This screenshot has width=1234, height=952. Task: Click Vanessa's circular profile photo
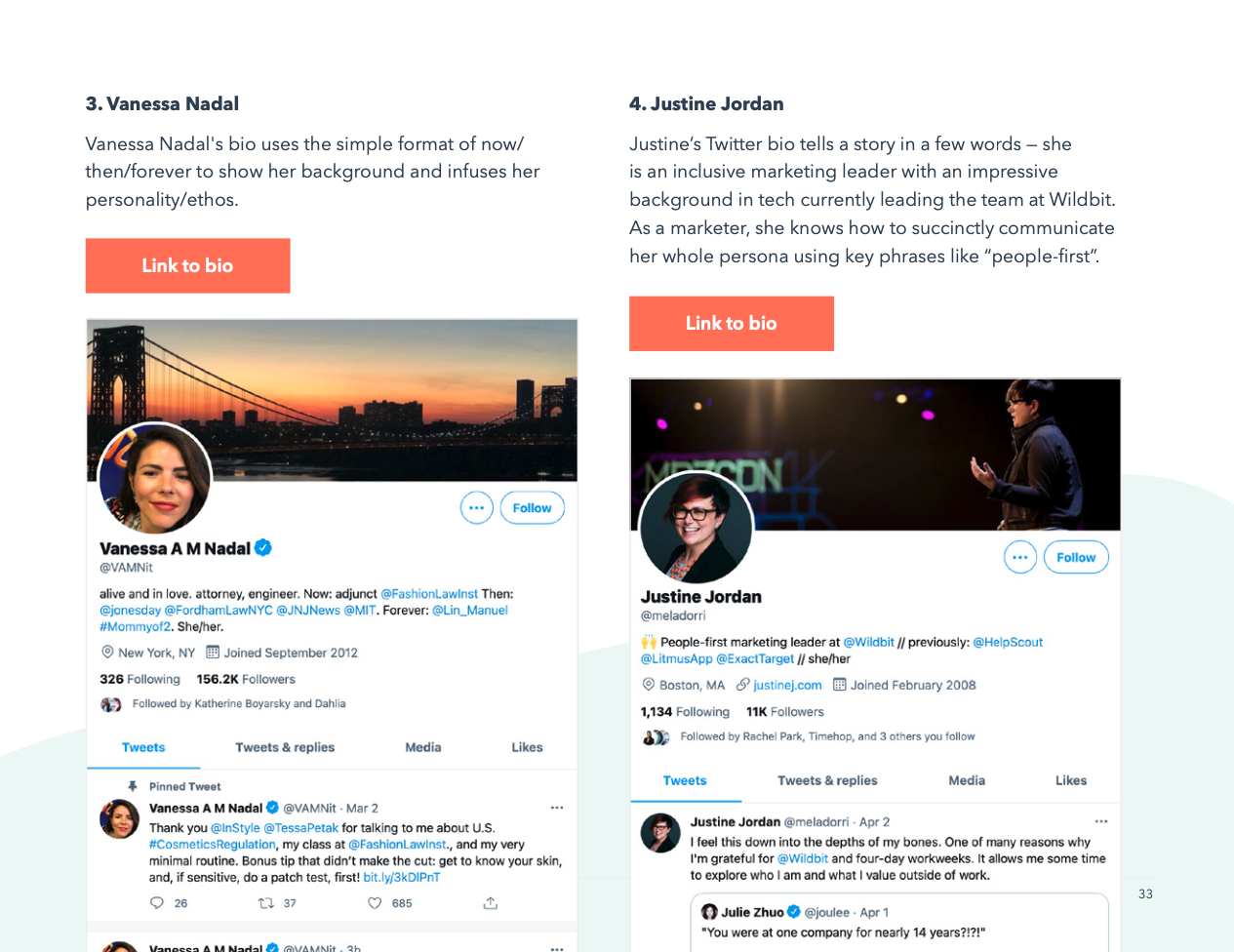(x=155, y=478)
